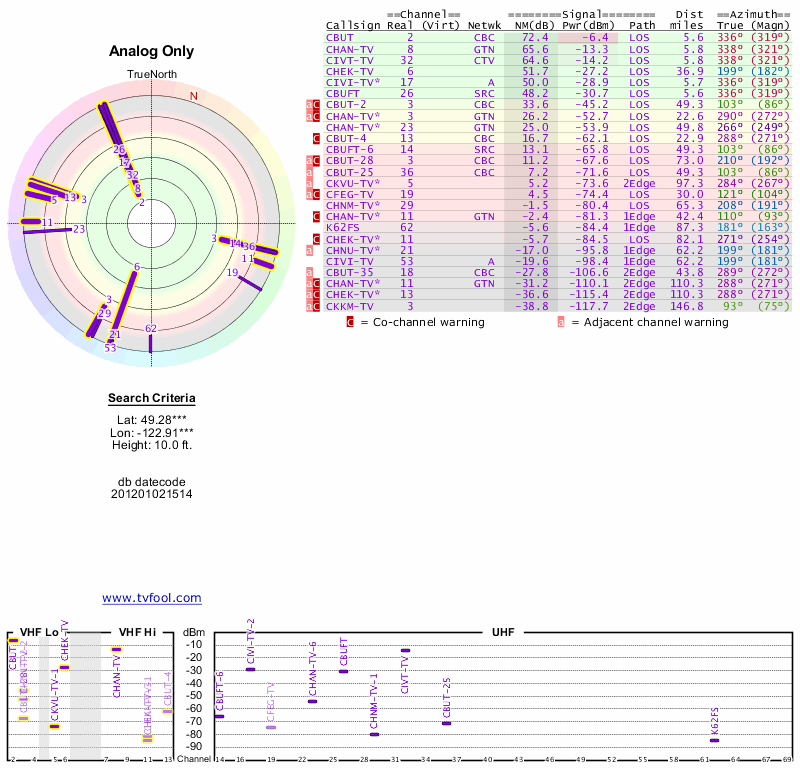The height and width of the screenshot is (768, 800).
Task: Click the Height: 10.0 ft. text
Action: 152,445
